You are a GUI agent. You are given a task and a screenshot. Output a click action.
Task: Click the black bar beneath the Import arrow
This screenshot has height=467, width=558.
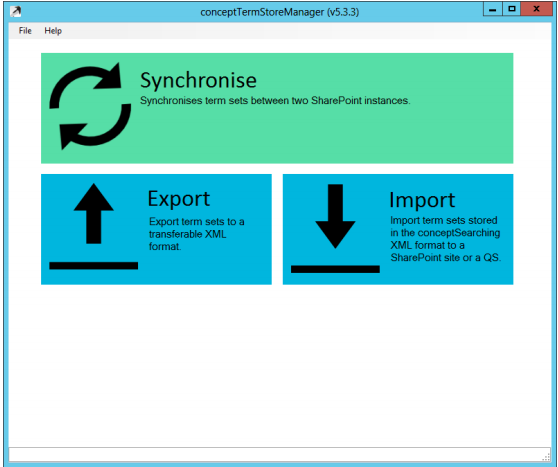point(335,269)
